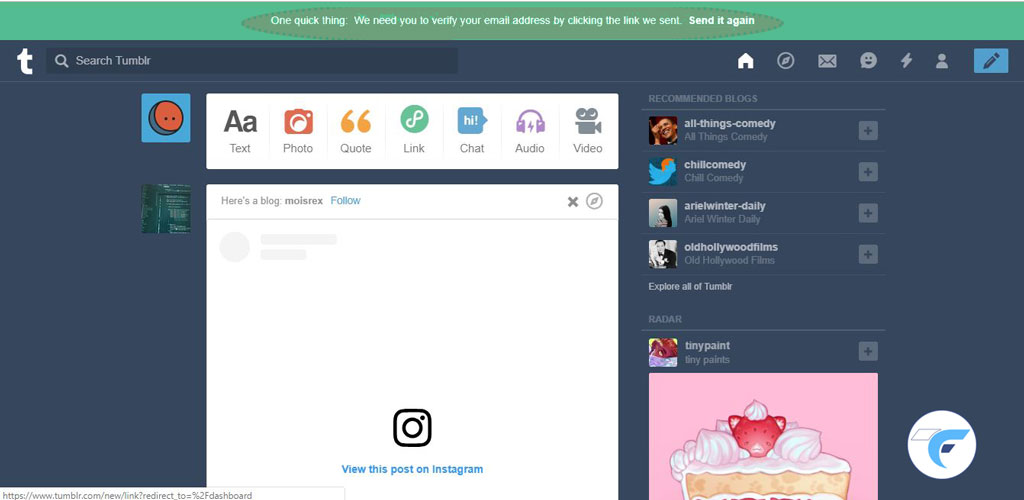This screenshot has height=500, width=1024.
Task: Click the 'Old Hollywood Films' subtitle text
Action: (x=729, y=260)
